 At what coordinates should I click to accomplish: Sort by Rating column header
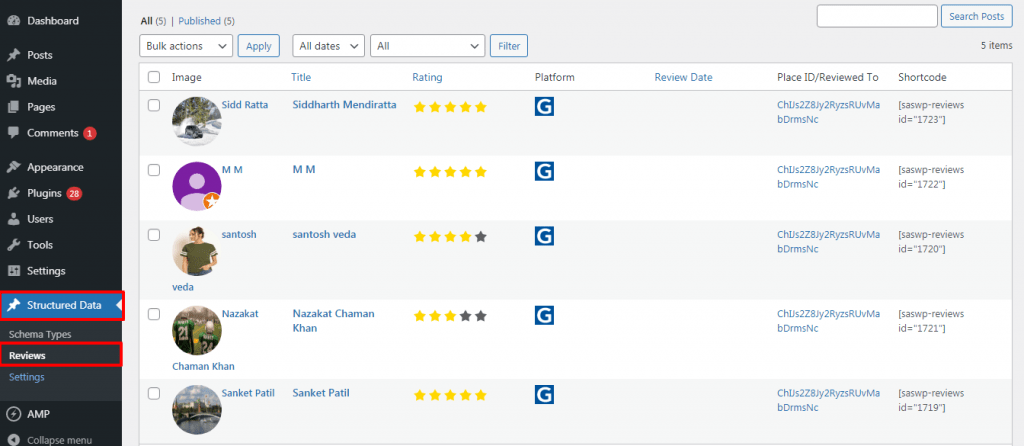click(427, 77)
